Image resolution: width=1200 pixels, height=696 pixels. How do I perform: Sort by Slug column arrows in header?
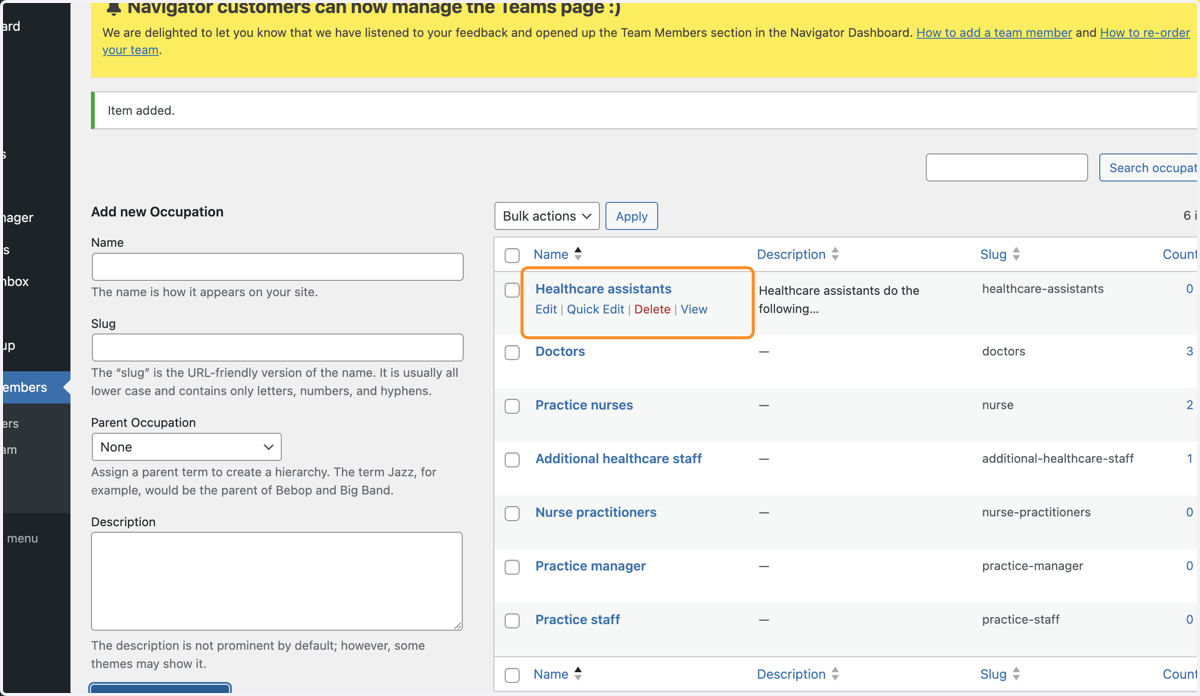point(1016,254)
